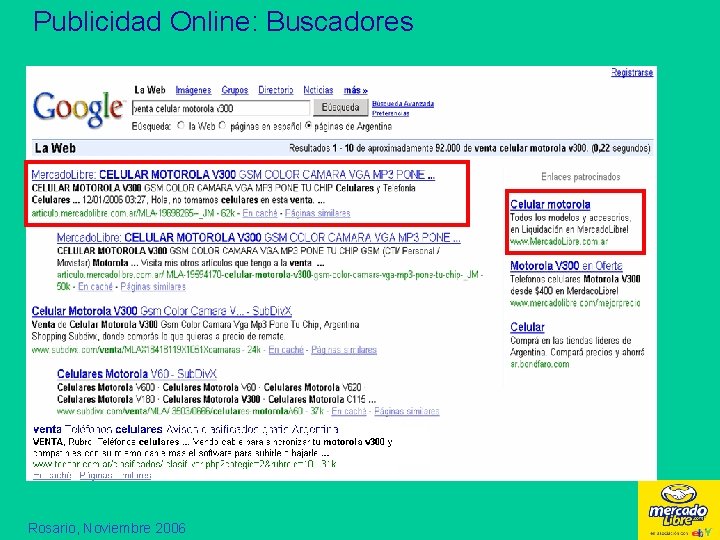Screen dimensions: 720x540
Task: Open 'Celular Motorola V300 Gsm Color' SubDivX result
Action: pyautogui.click(x=162, y=311)
